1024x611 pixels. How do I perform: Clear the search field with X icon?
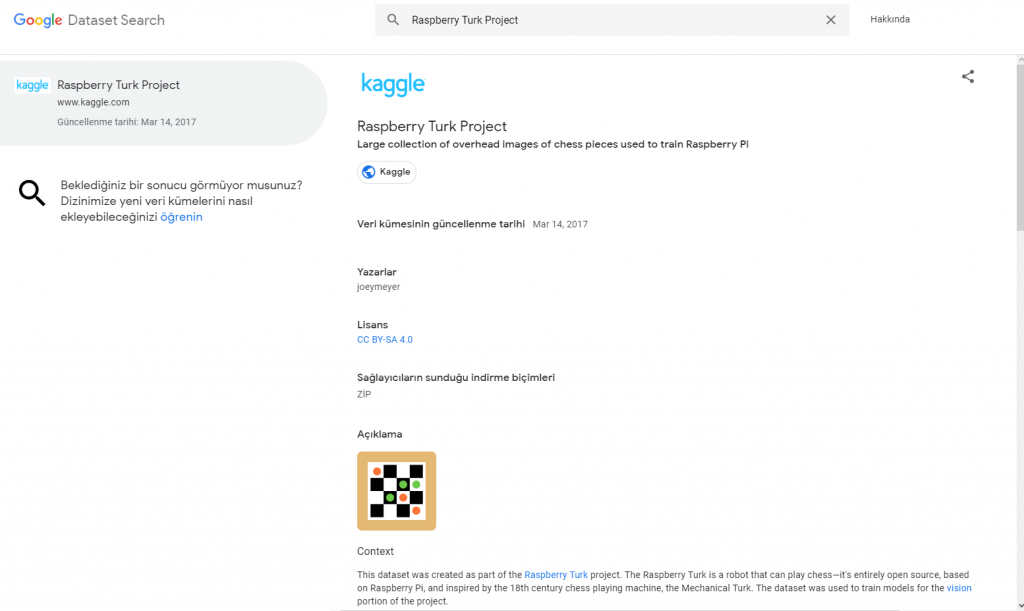pos(831,20)
